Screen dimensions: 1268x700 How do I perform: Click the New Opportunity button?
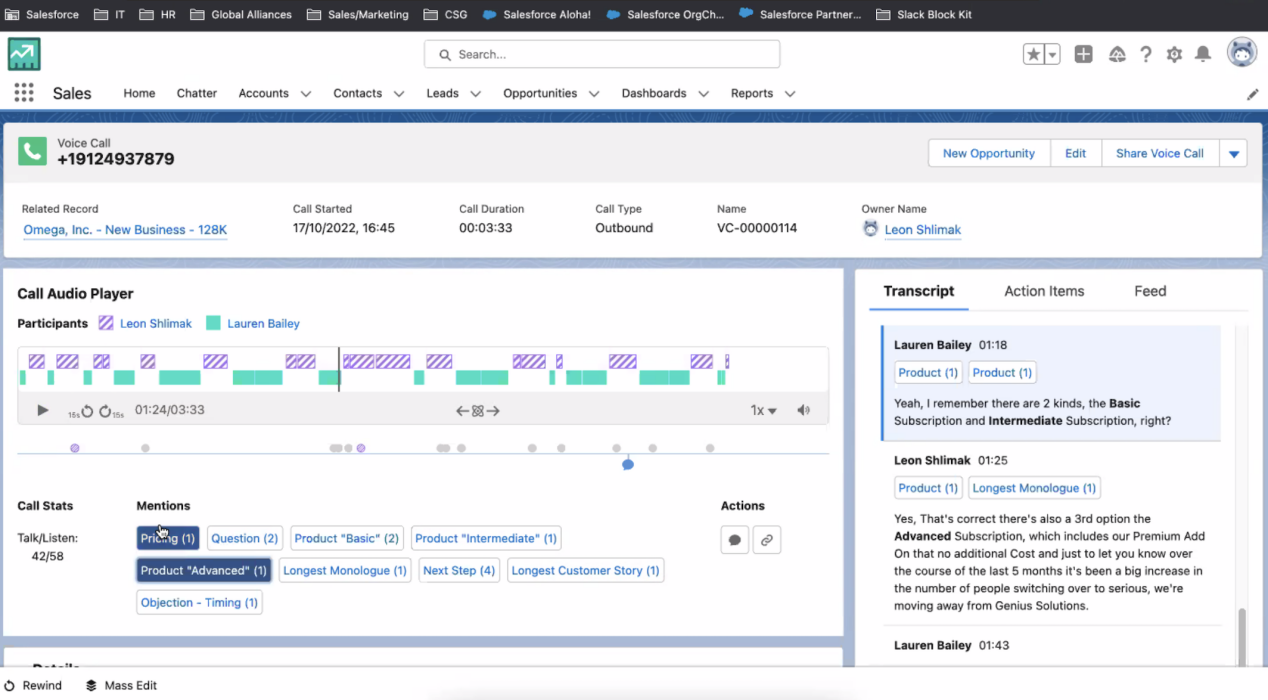tap(988, 154)
